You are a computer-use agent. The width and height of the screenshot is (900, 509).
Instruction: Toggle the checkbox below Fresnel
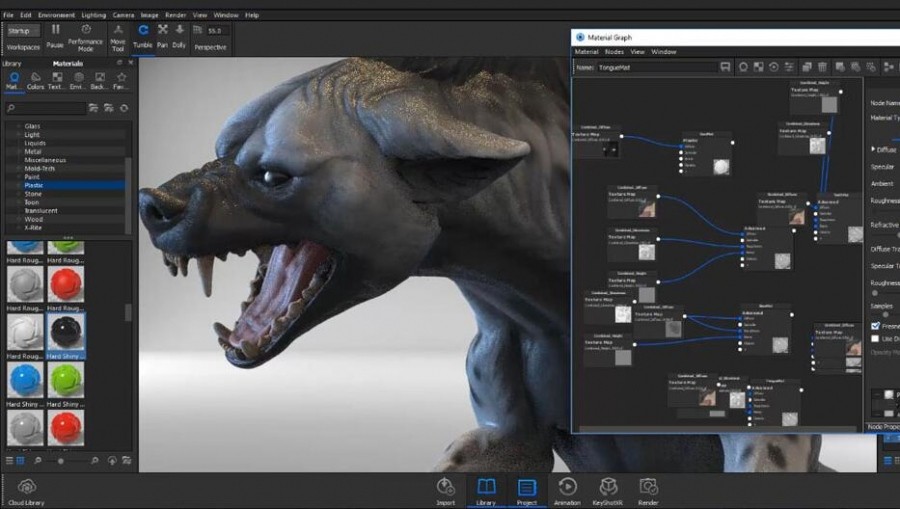875,339
